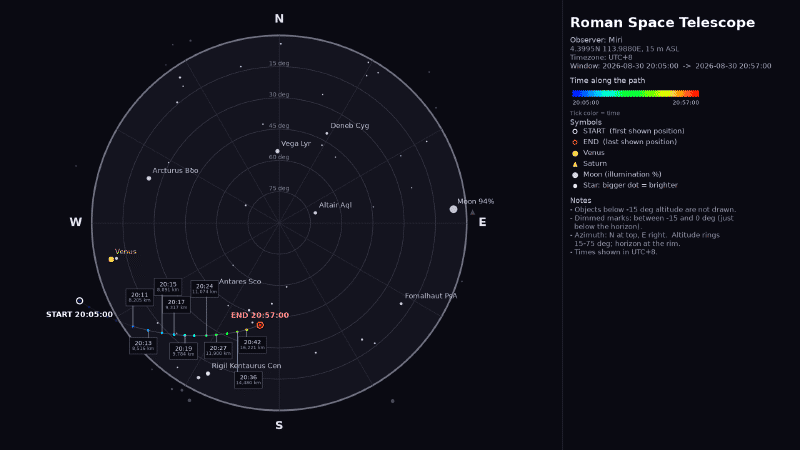
Task: Click the 'Tick color = time' caption
Action: coord(595,113)
